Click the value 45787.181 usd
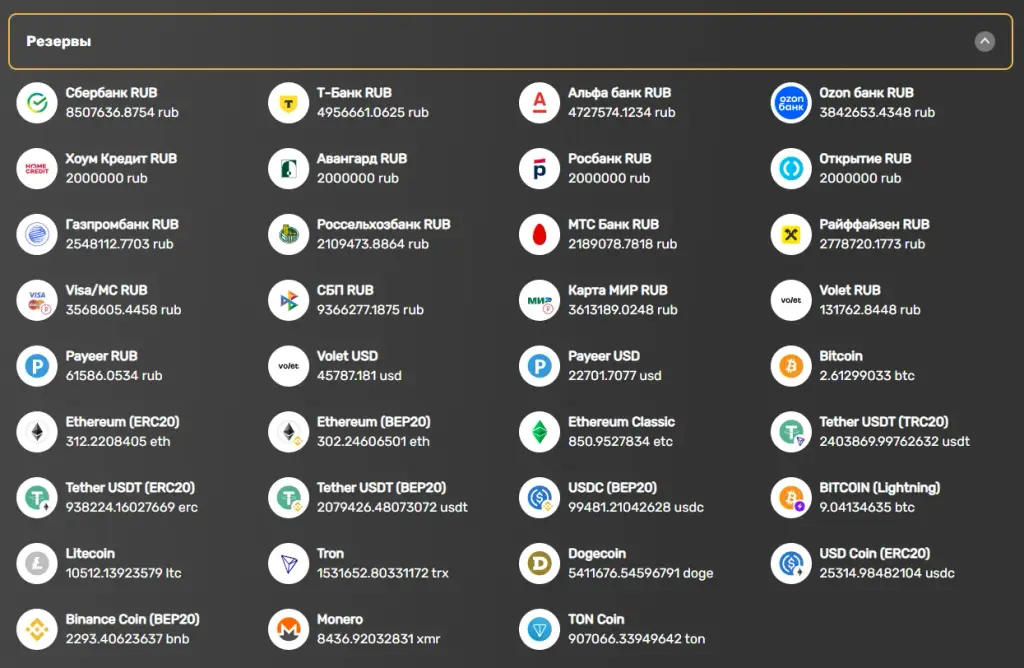The image size is (1024, 668). (x=359, y=375)
